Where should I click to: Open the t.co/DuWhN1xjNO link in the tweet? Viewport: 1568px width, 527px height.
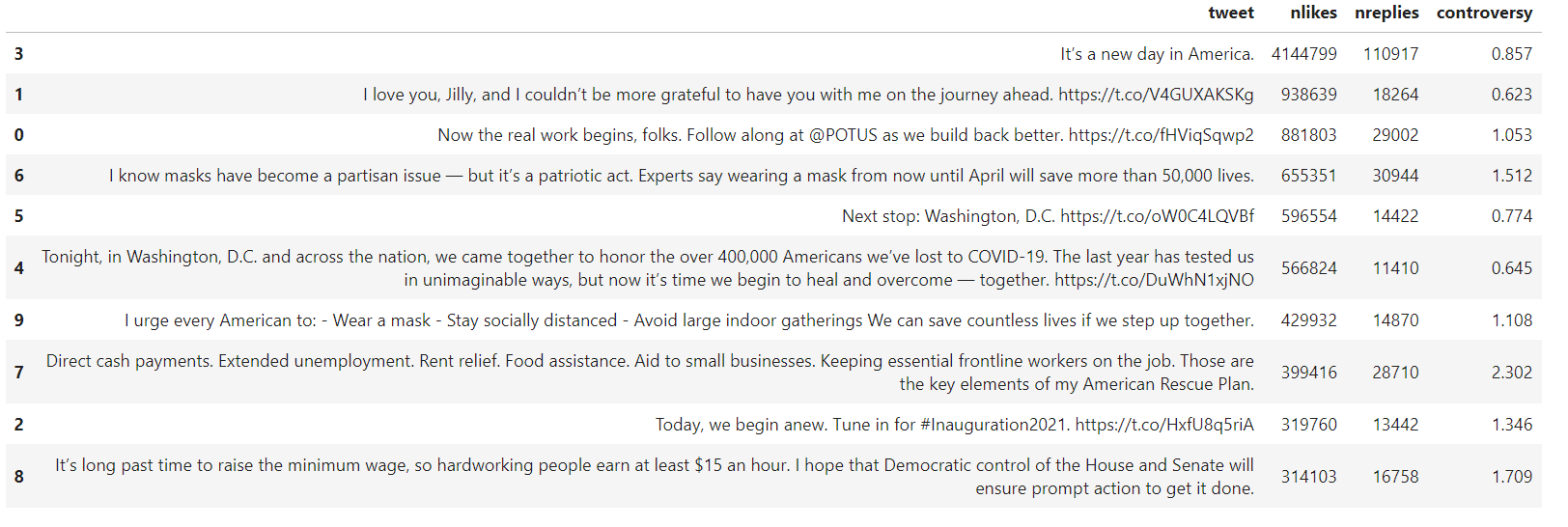1154,280
